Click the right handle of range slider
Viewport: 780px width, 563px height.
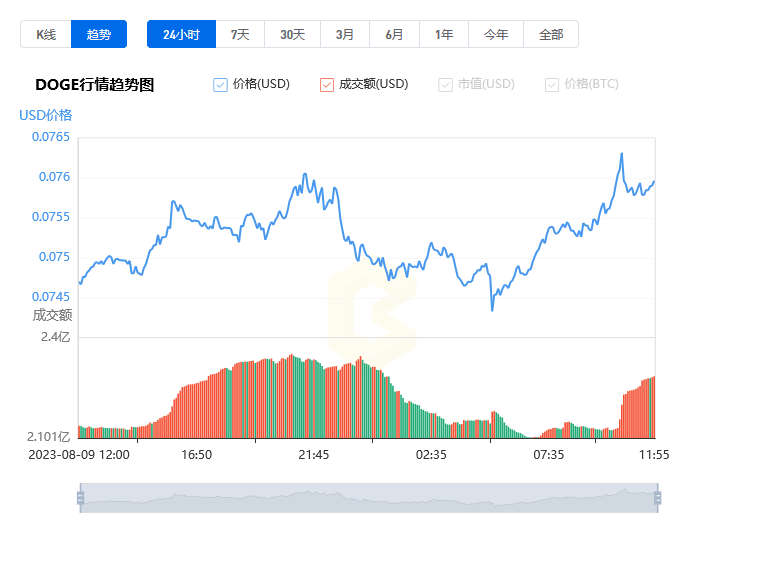658,497
